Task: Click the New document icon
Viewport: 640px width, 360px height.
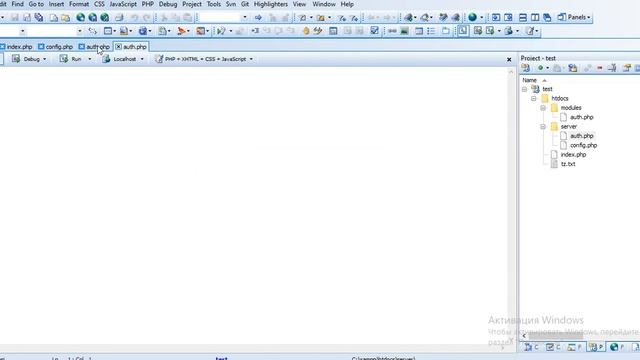Action: [53, 17]
